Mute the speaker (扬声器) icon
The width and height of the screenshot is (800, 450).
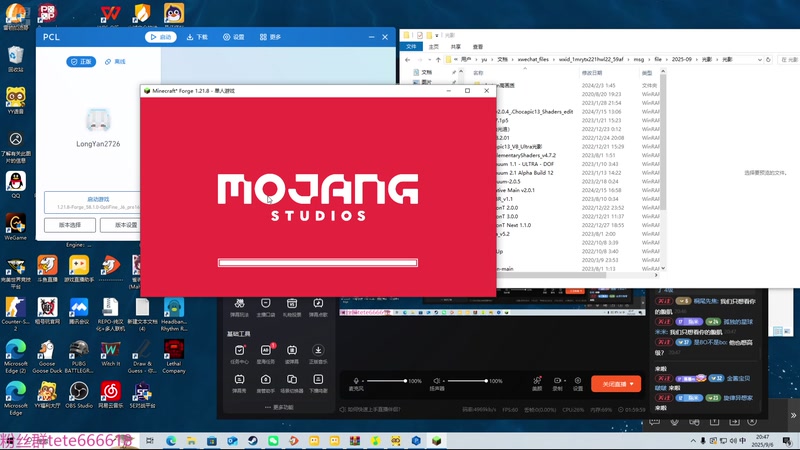pyautogui.click(x=437, y=381)
